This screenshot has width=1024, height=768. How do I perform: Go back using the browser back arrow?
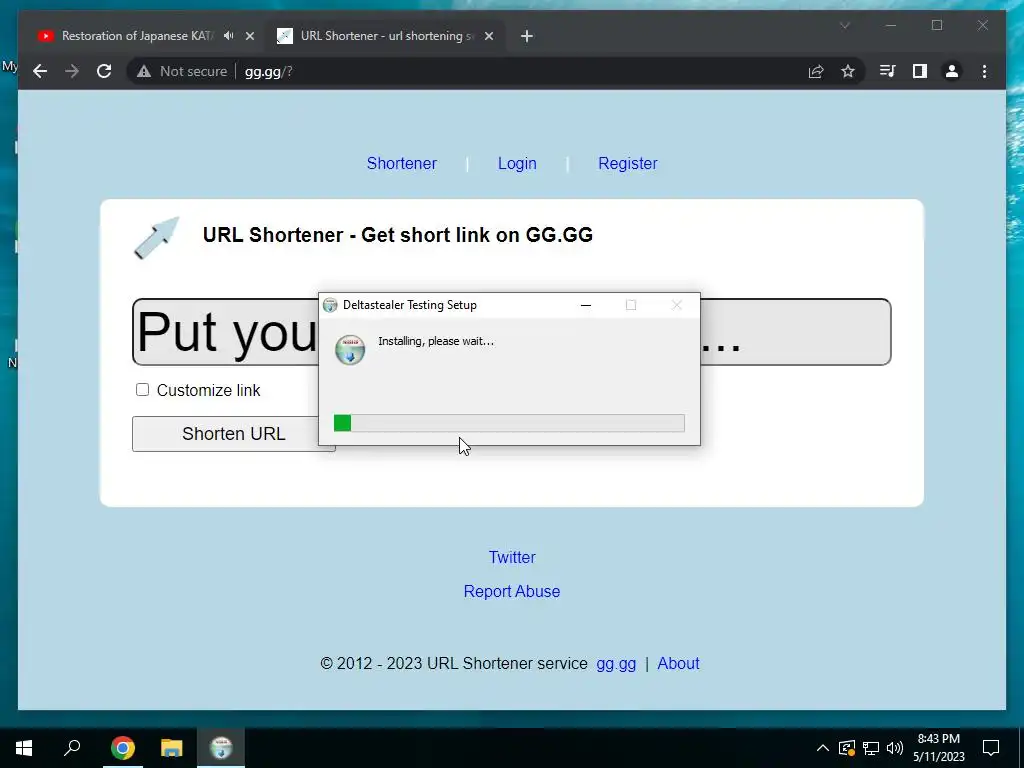(40, 71)
